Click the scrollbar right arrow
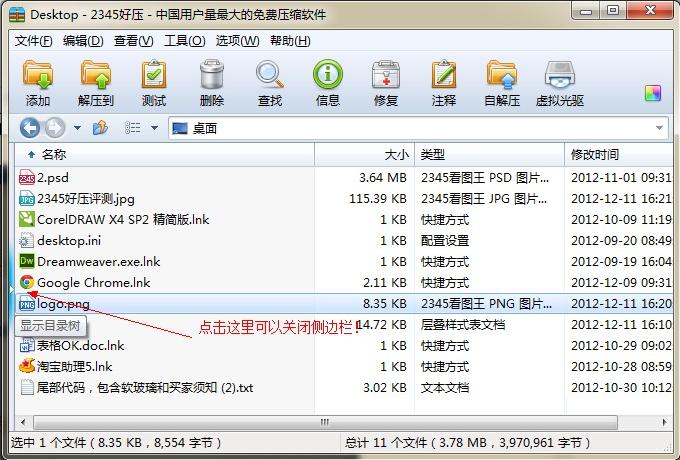Screen dimensions: 680x460 [x=664, y=422]
